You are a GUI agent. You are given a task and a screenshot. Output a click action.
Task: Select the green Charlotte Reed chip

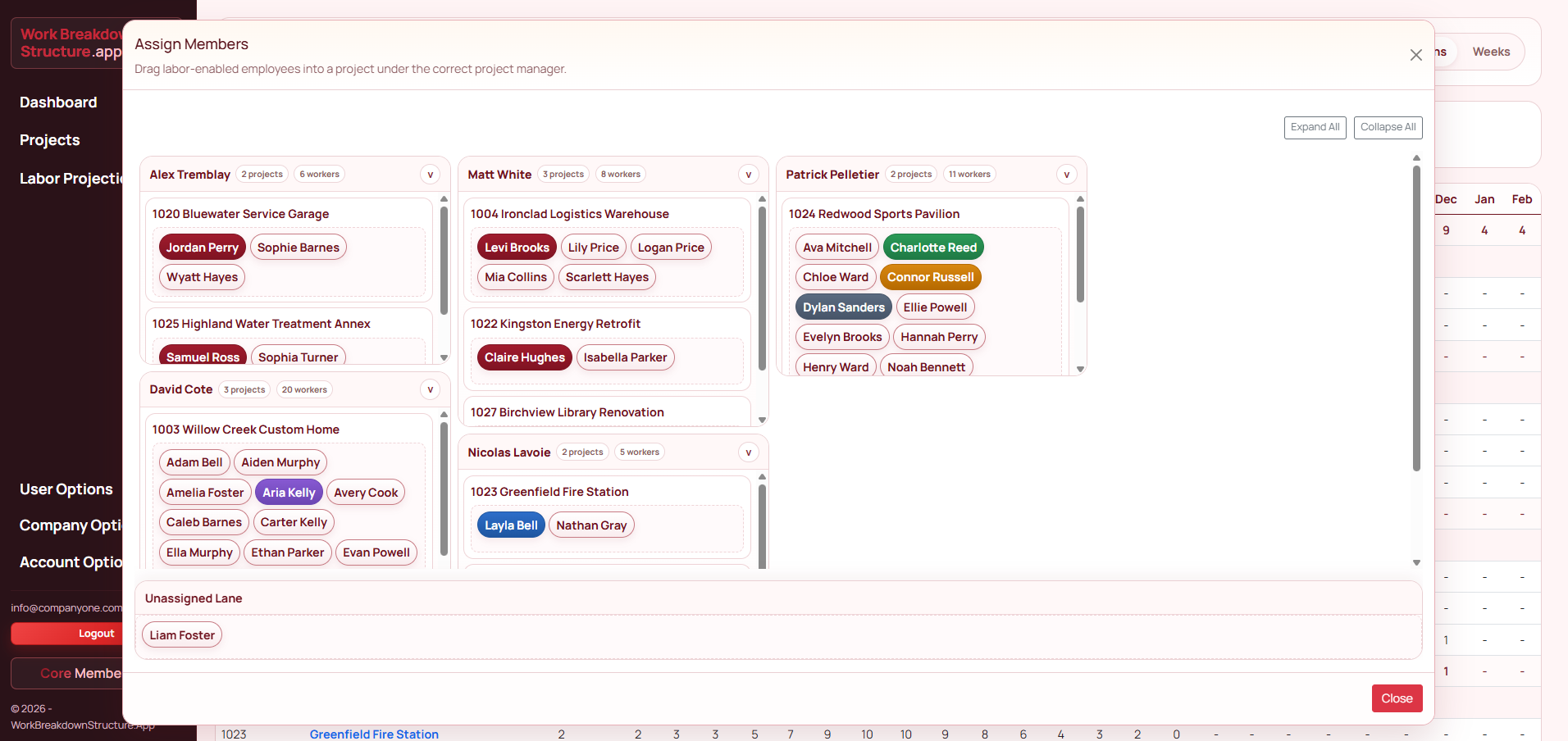933,248
